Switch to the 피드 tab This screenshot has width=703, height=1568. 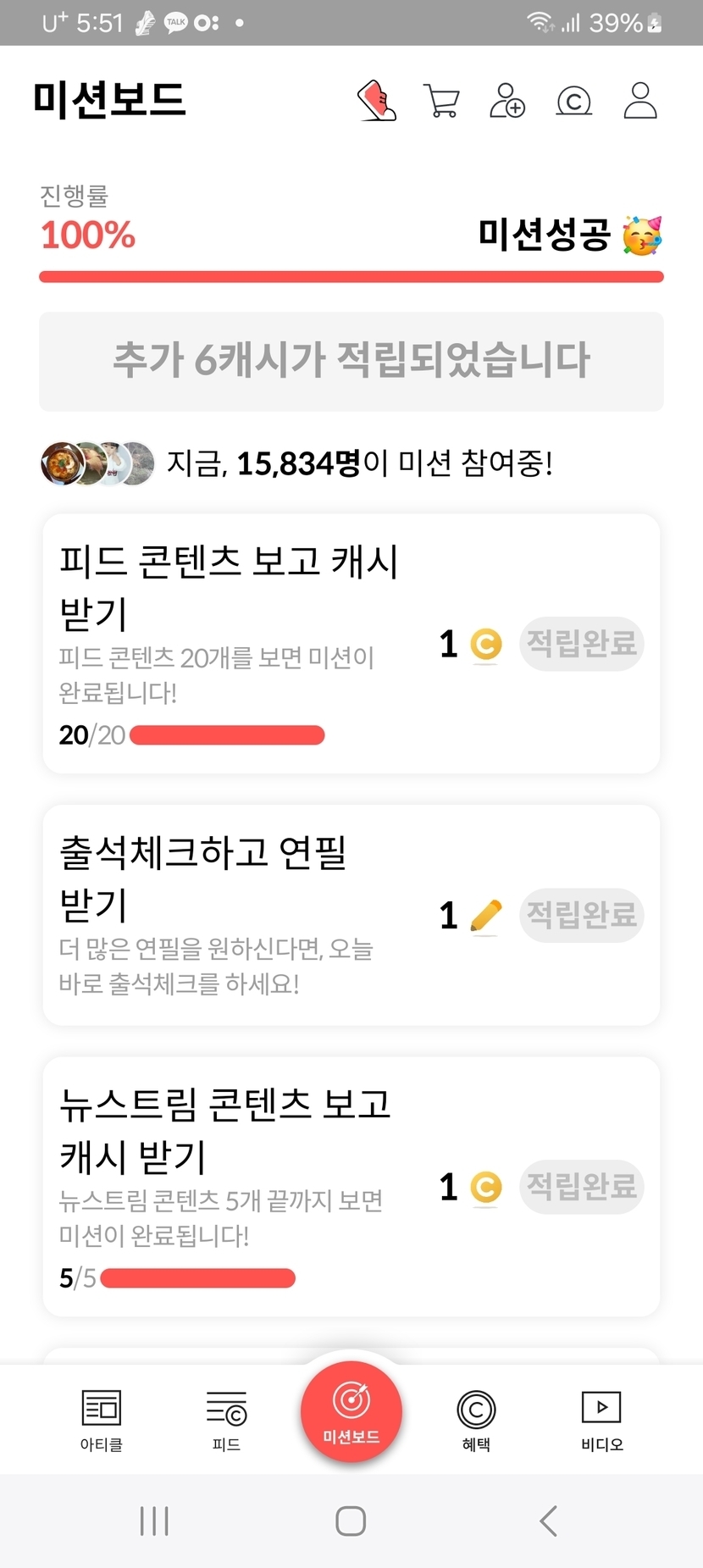pos(226,1420)
